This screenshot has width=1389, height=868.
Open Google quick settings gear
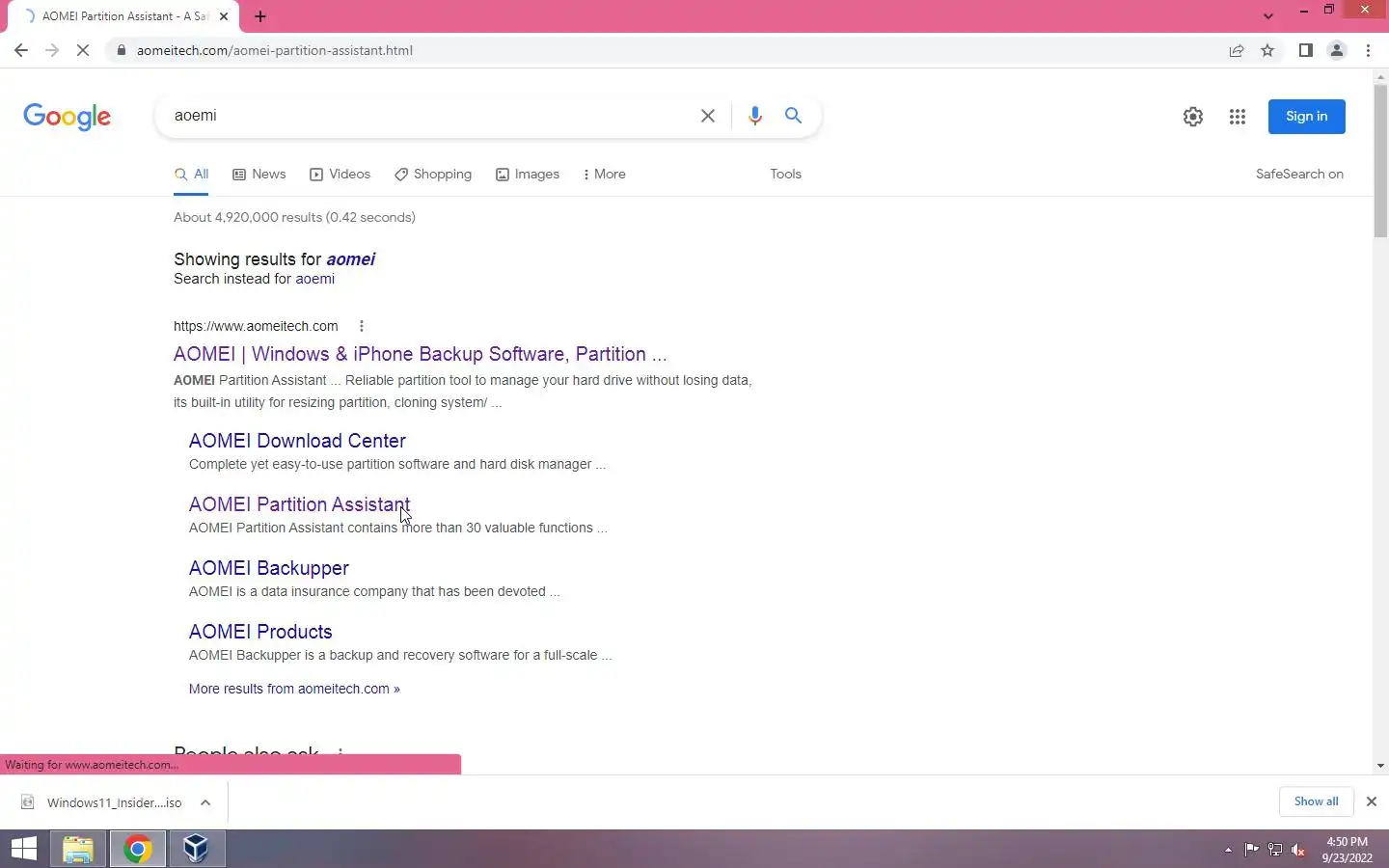point(1193,117)
